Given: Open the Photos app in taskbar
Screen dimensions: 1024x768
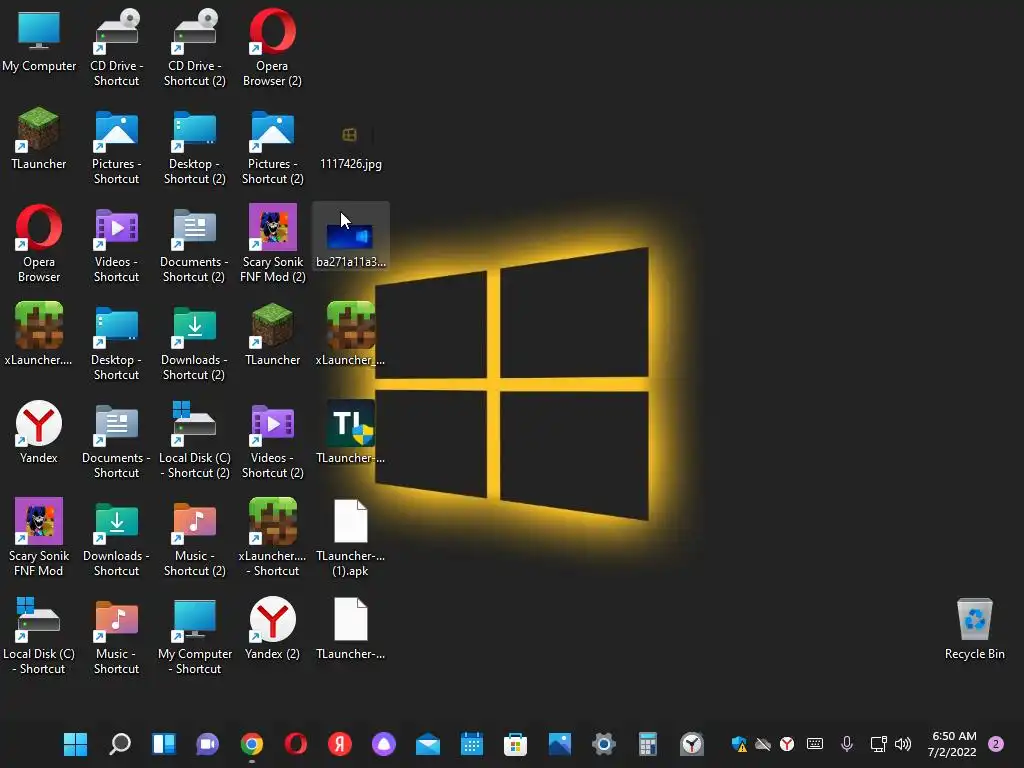Looking at the screenshot, I should click(560, 744).
